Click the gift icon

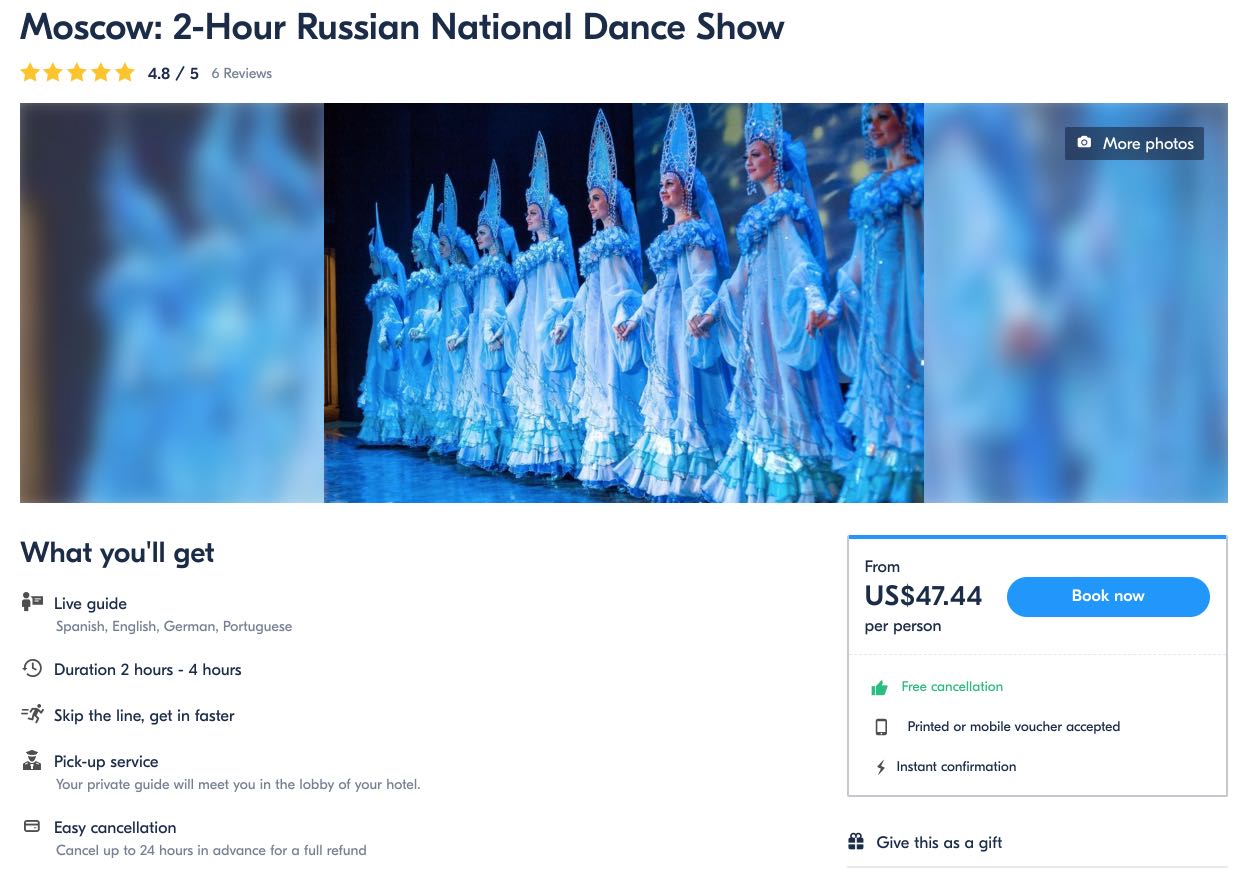click(856, 841)
